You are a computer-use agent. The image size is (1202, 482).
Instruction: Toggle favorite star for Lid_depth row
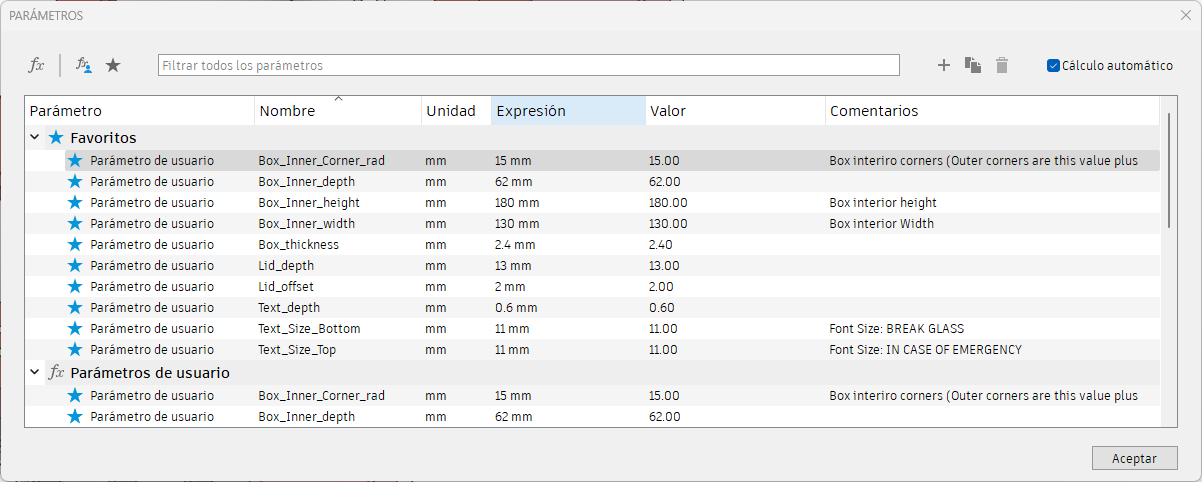(75, 266)
